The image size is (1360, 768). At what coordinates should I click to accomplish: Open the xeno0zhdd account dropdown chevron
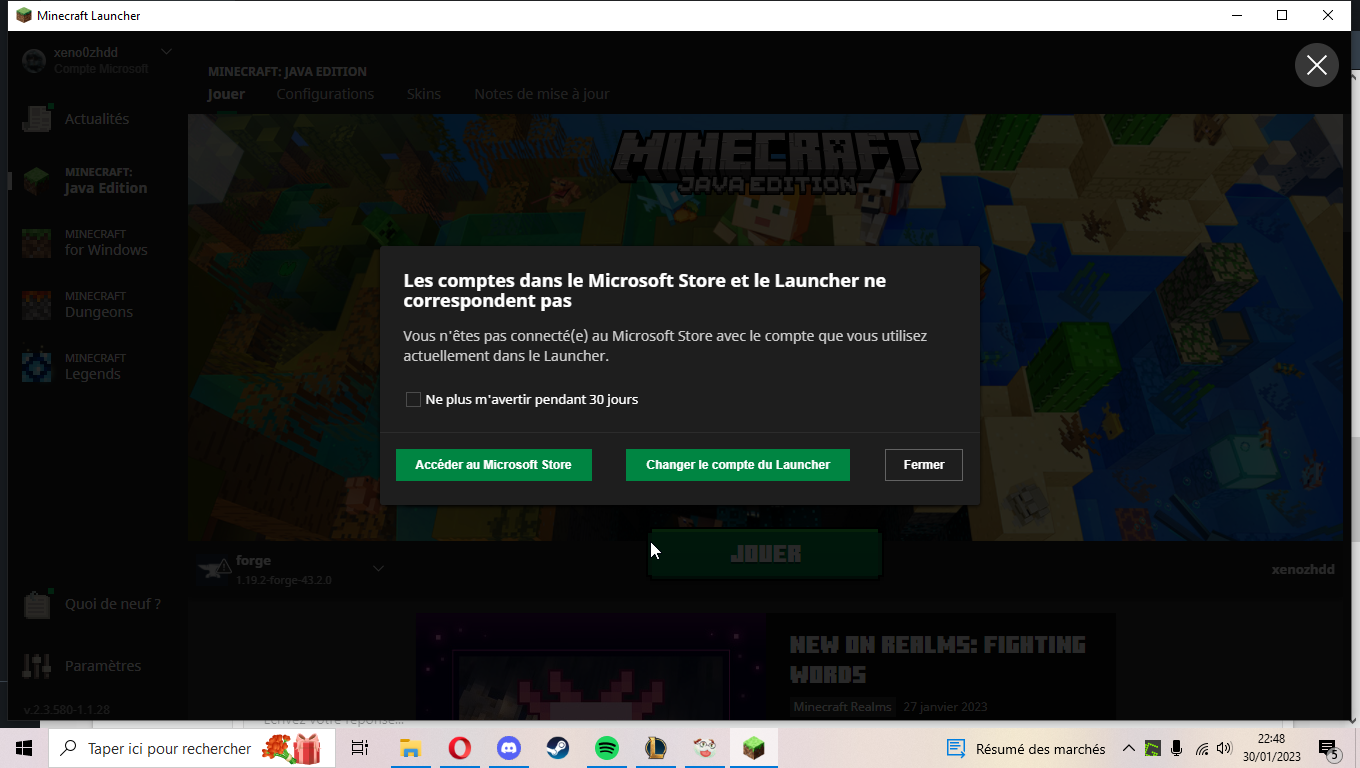coord(166,52)
